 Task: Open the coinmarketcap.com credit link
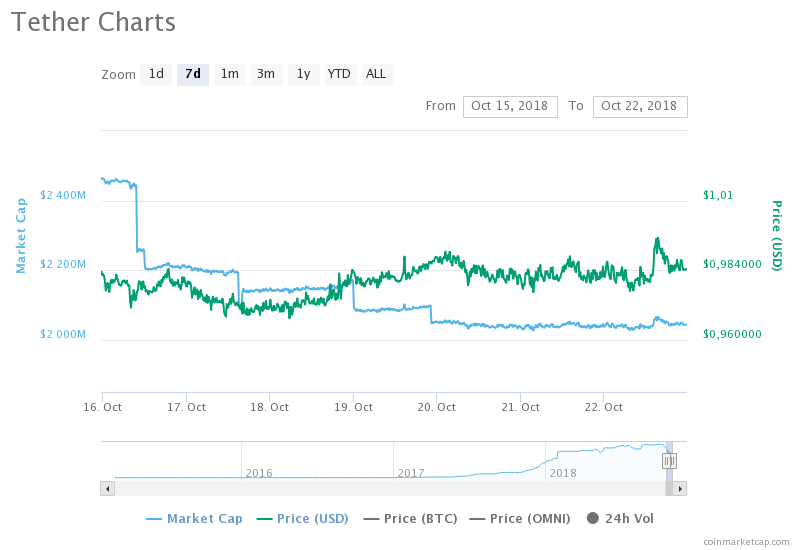(746, 541)
